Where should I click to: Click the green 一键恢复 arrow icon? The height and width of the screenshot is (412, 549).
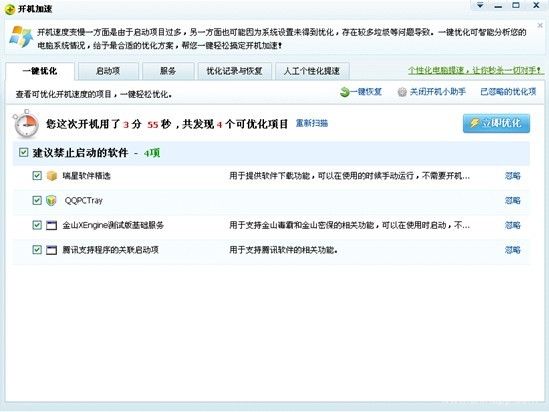(x=345, y=92)
